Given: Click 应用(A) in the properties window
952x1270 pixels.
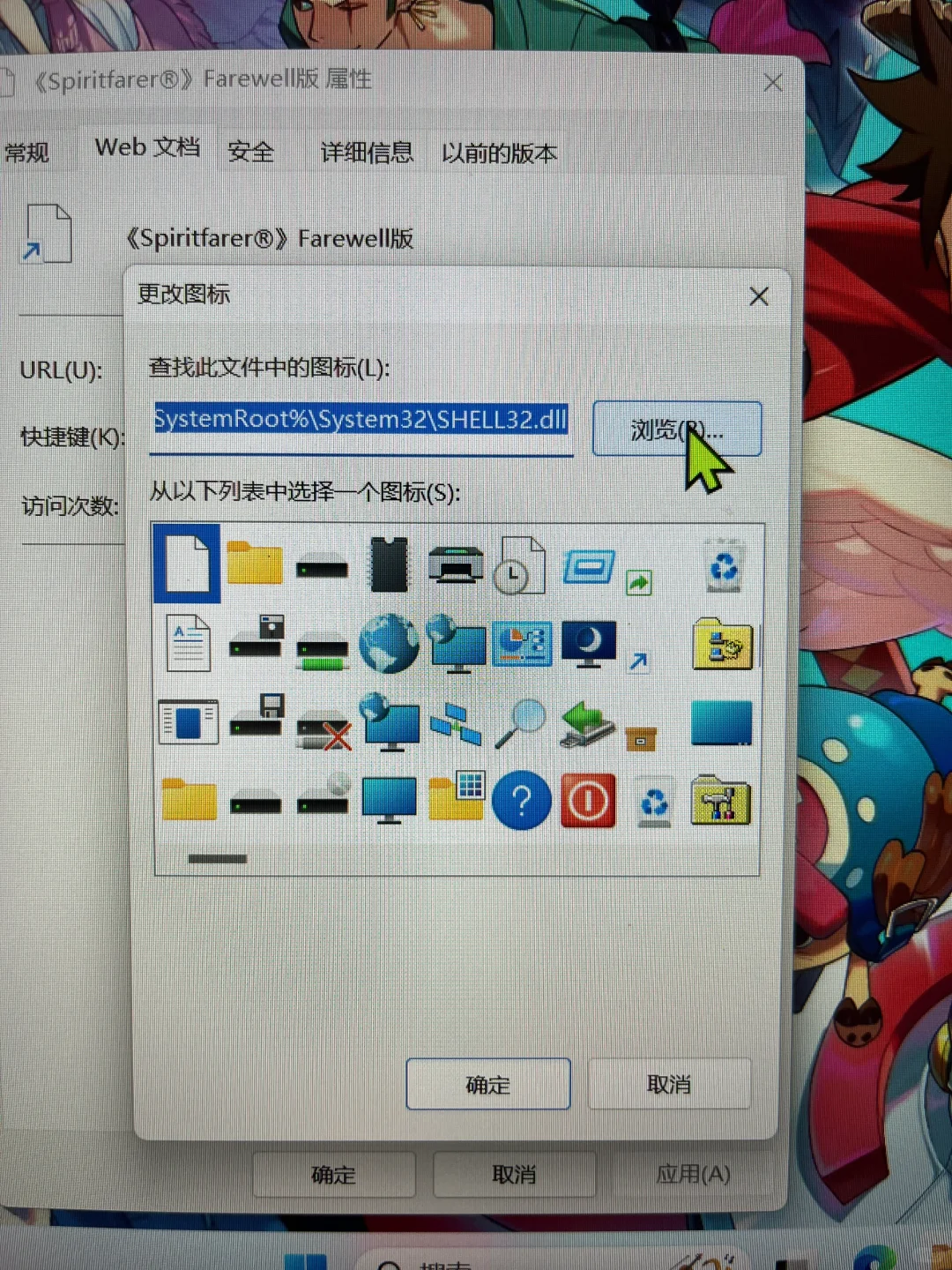Looking at the screenshot, I should (x=693, y=1174).
